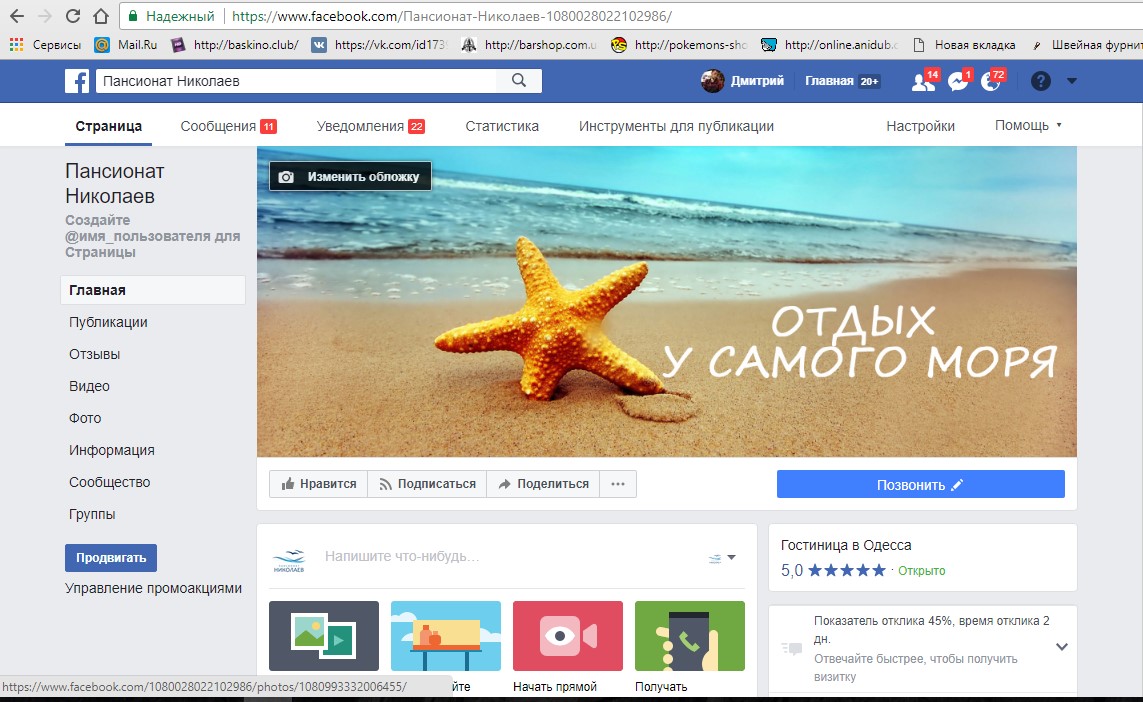Click the Подписаться button
The width and height of the screenshot is (1143, 702).
(x=427, y=484)
